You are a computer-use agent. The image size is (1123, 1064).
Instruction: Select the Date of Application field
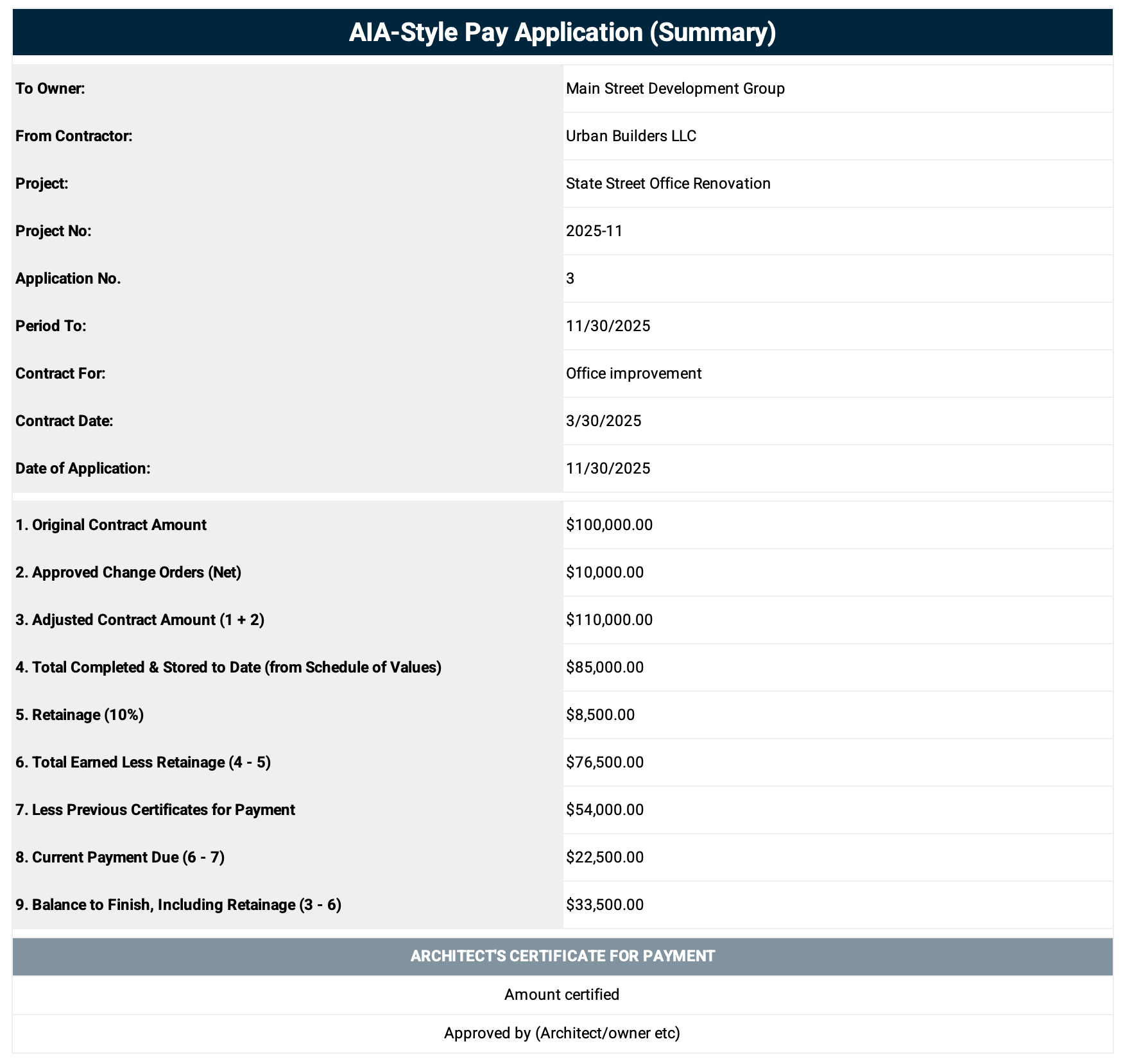tap(608, 468)
